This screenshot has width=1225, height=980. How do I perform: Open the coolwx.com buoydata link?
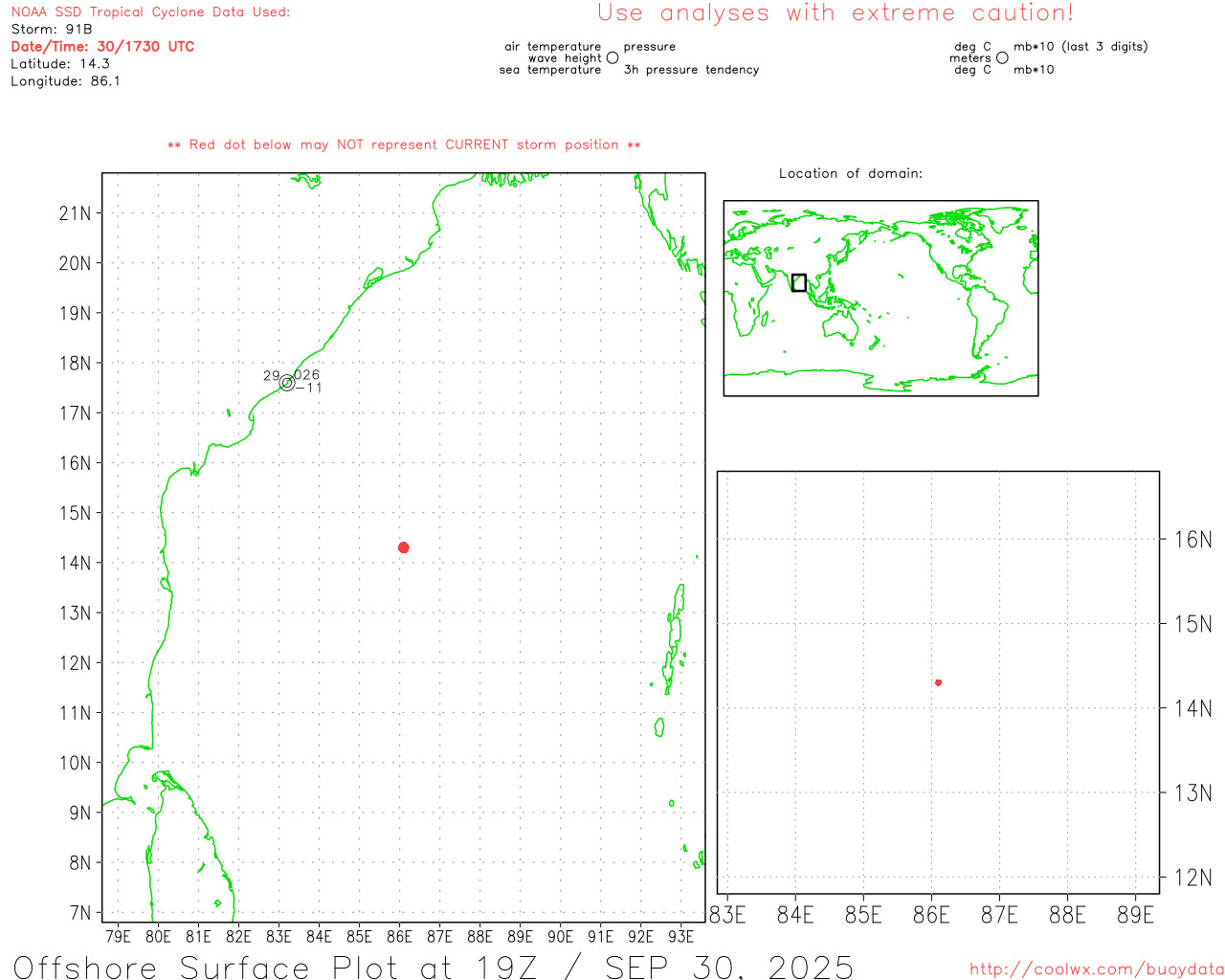pyautogui.click(x=1096, y=969)
